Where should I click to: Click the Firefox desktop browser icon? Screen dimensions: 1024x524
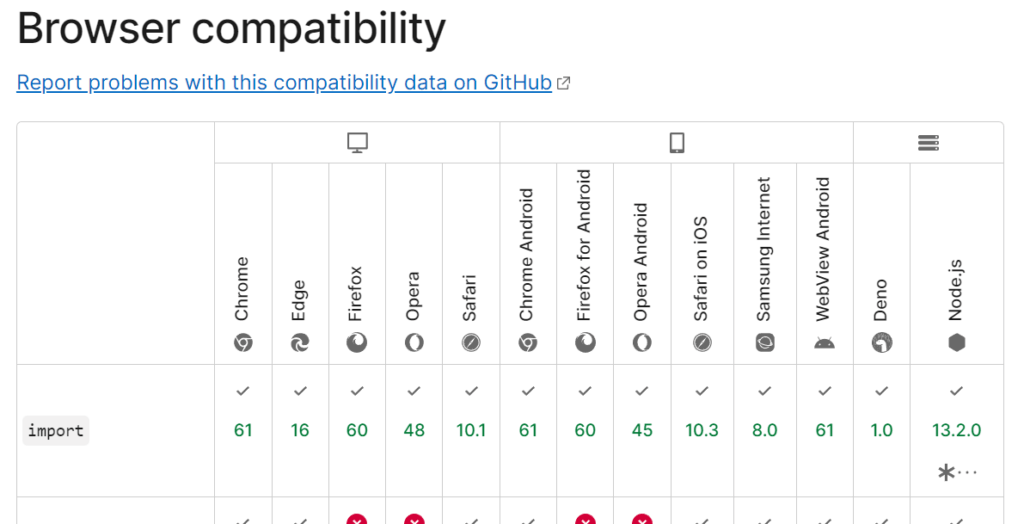coord(357,343)
